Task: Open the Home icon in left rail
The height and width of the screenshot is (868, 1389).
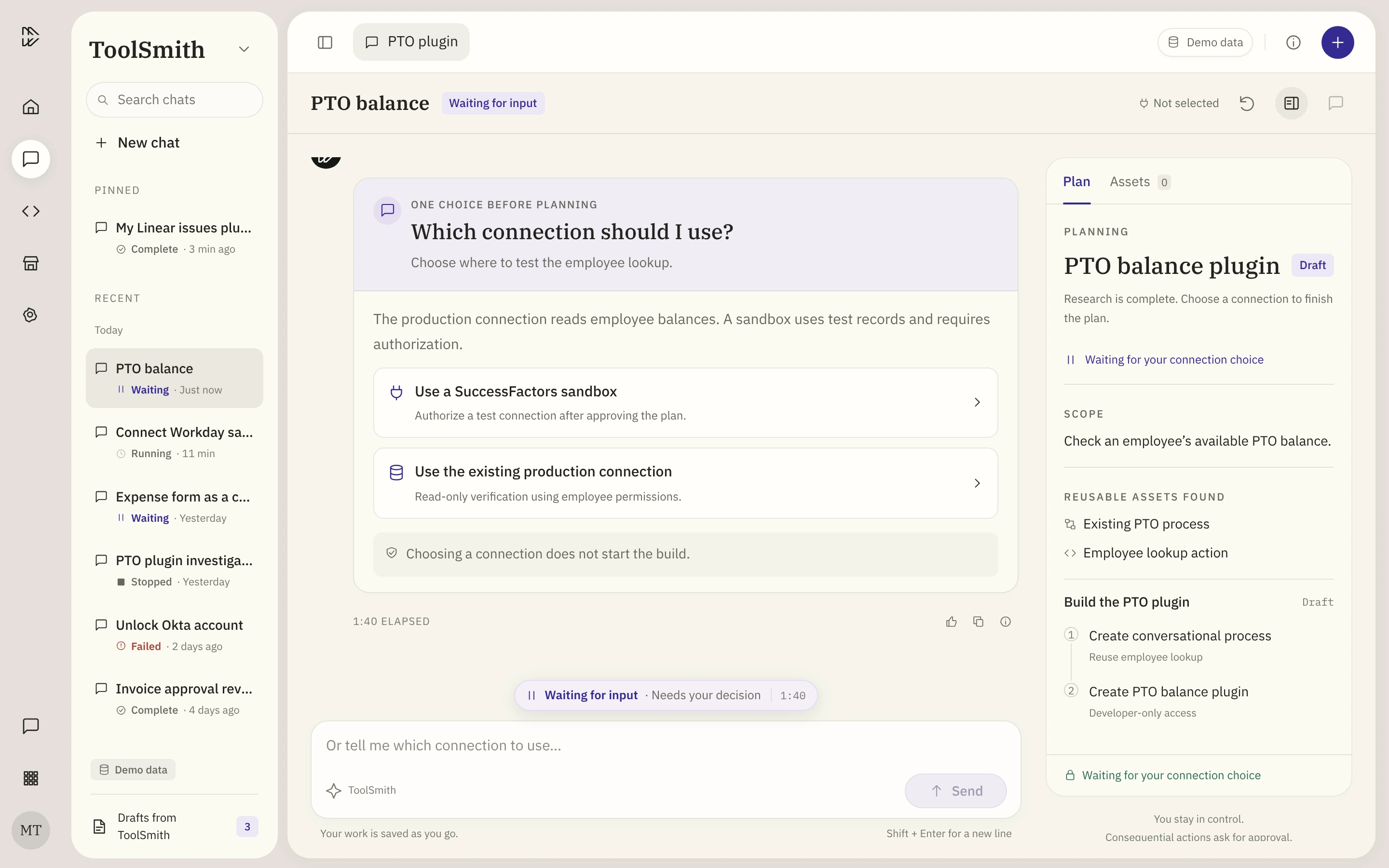Action: click(30, 107)
